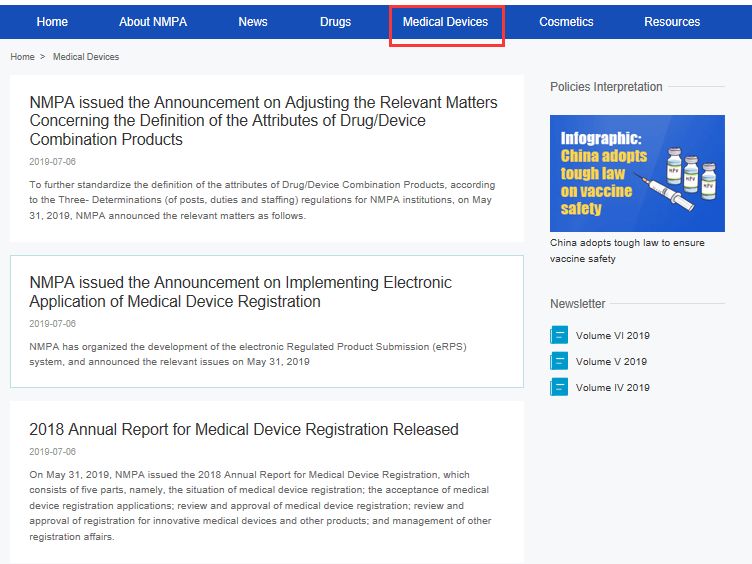Go to About NMPA in navigation bar
752x564 pixels.
153,22
